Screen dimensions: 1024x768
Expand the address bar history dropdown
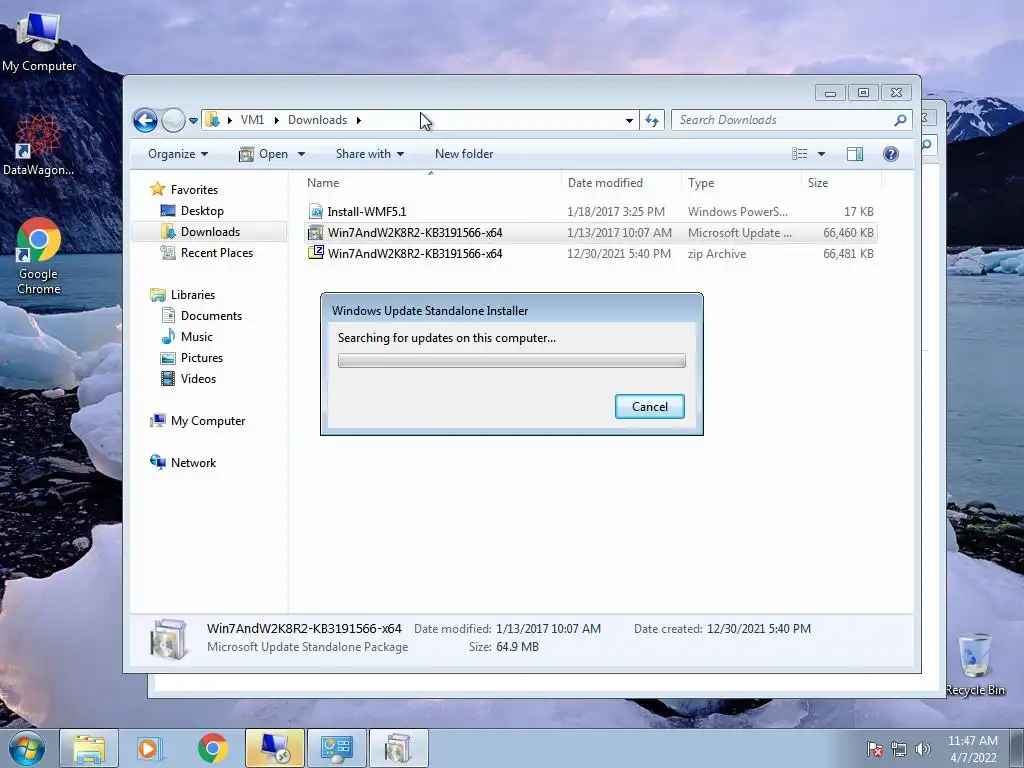629,120
